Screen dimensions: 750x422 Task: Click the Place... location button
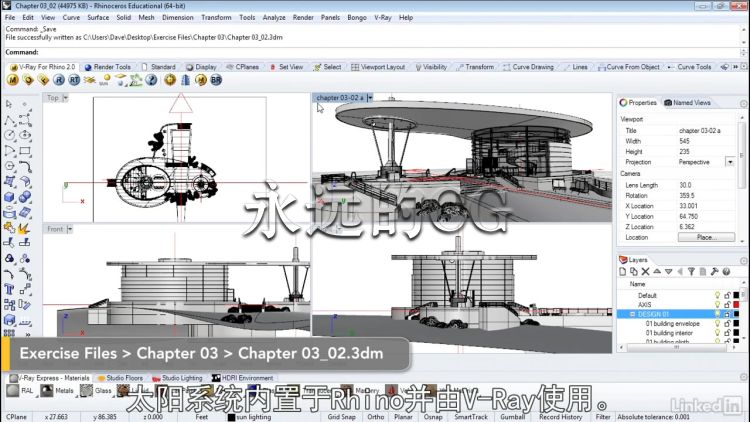706,237
